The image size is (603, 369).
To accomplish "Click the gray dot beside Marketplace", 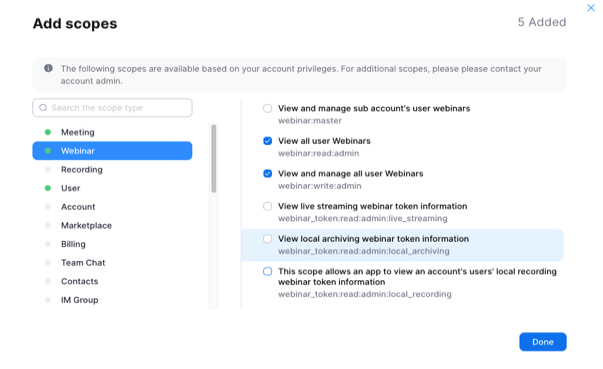I will 48,225.
